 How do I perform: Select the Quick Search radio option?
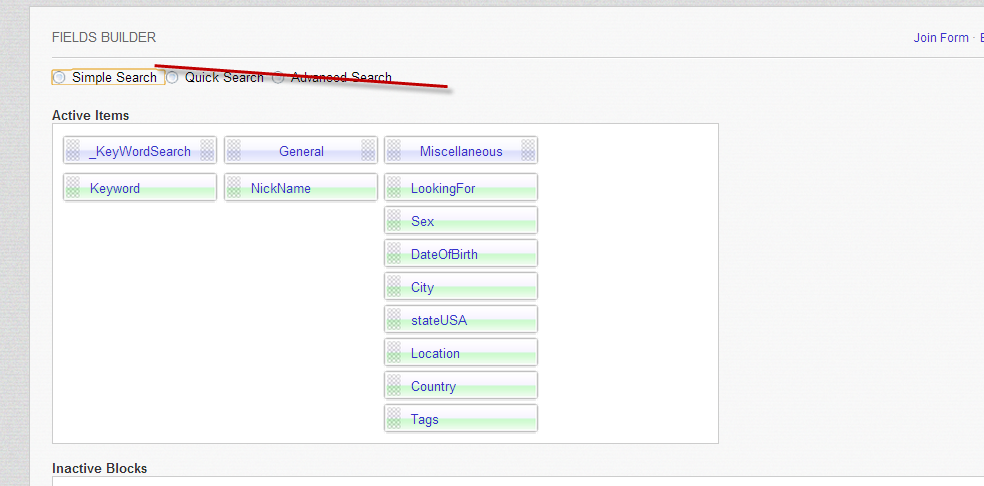coord(173,77)
